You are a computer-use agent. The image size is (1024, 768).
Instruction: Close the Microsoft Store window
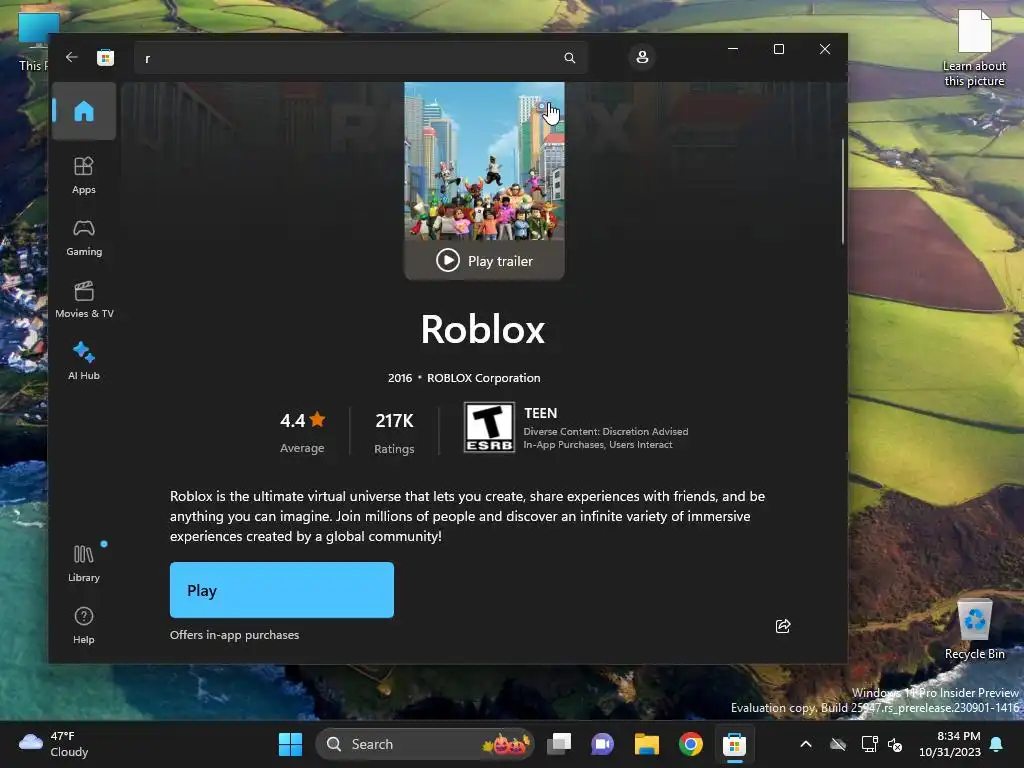(825, 49)
